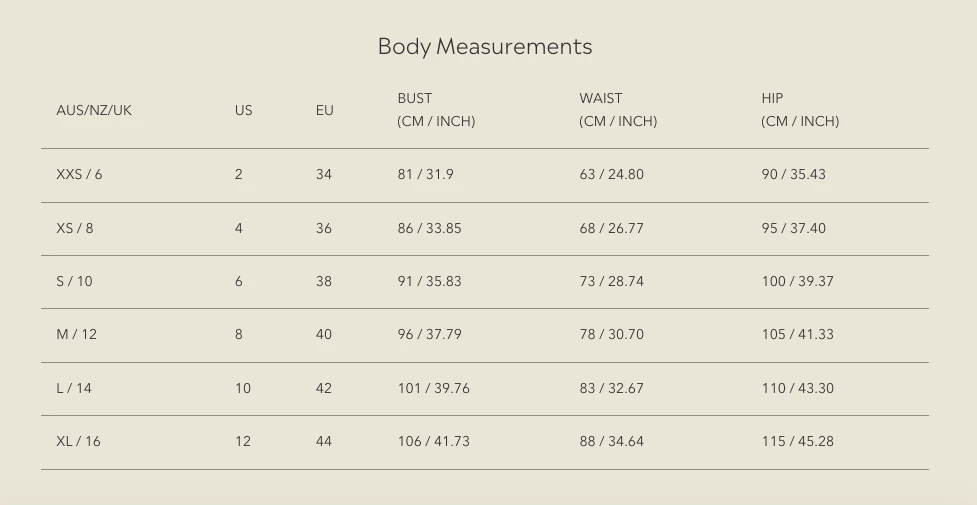Click bust value 81 / 31.9
The height and width of the screenshot is (505, 977).
(425, 174)
